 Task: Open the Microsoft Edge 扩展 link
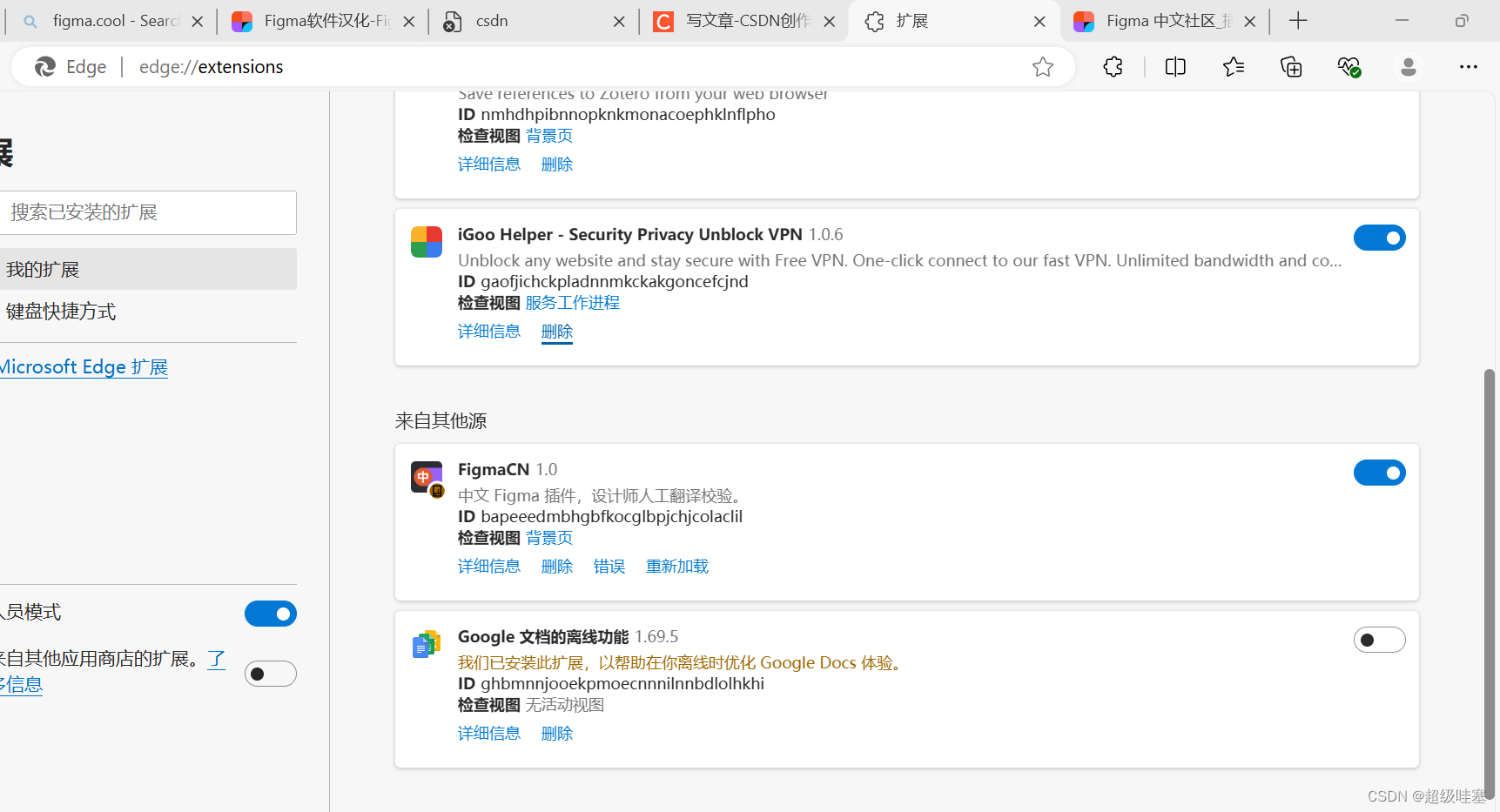pyautogui.click(x=84, y=367)
